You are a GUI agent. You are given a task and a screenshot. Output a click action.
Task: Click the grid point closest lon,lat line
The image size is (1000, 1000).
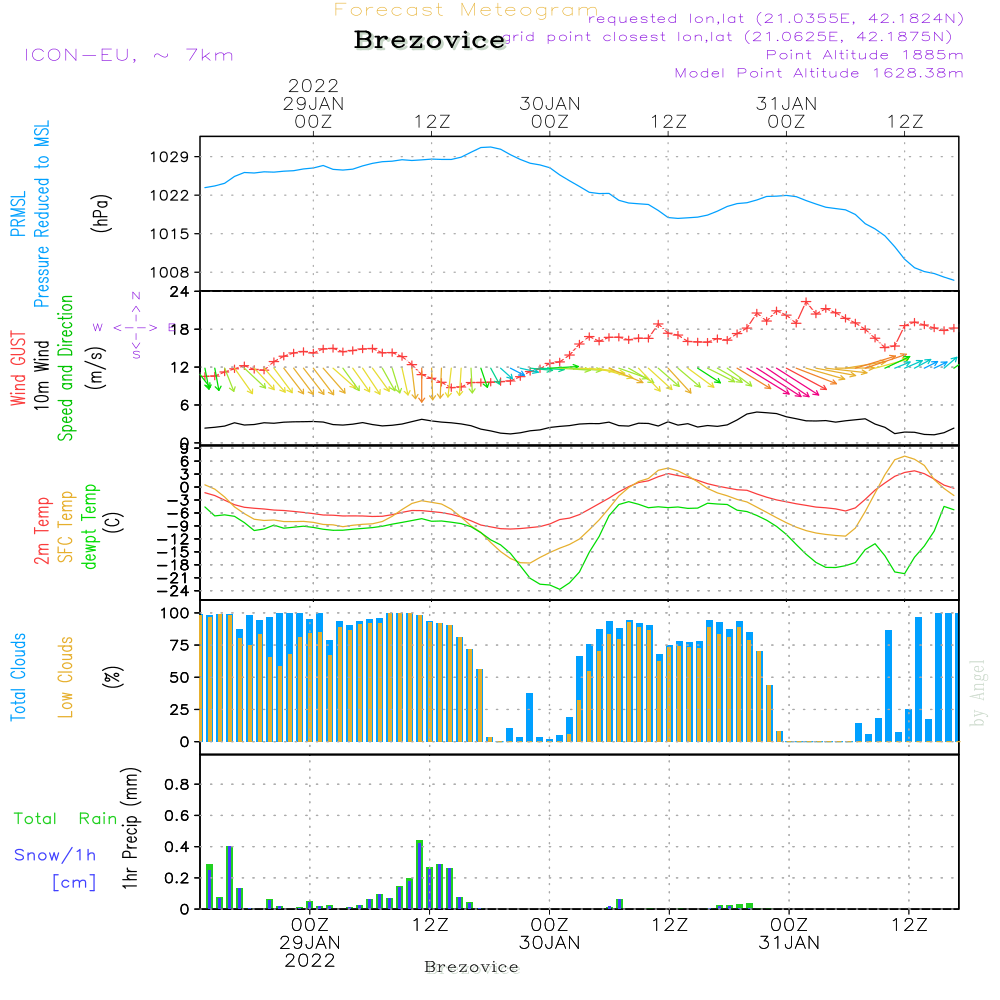click(728, 37)
